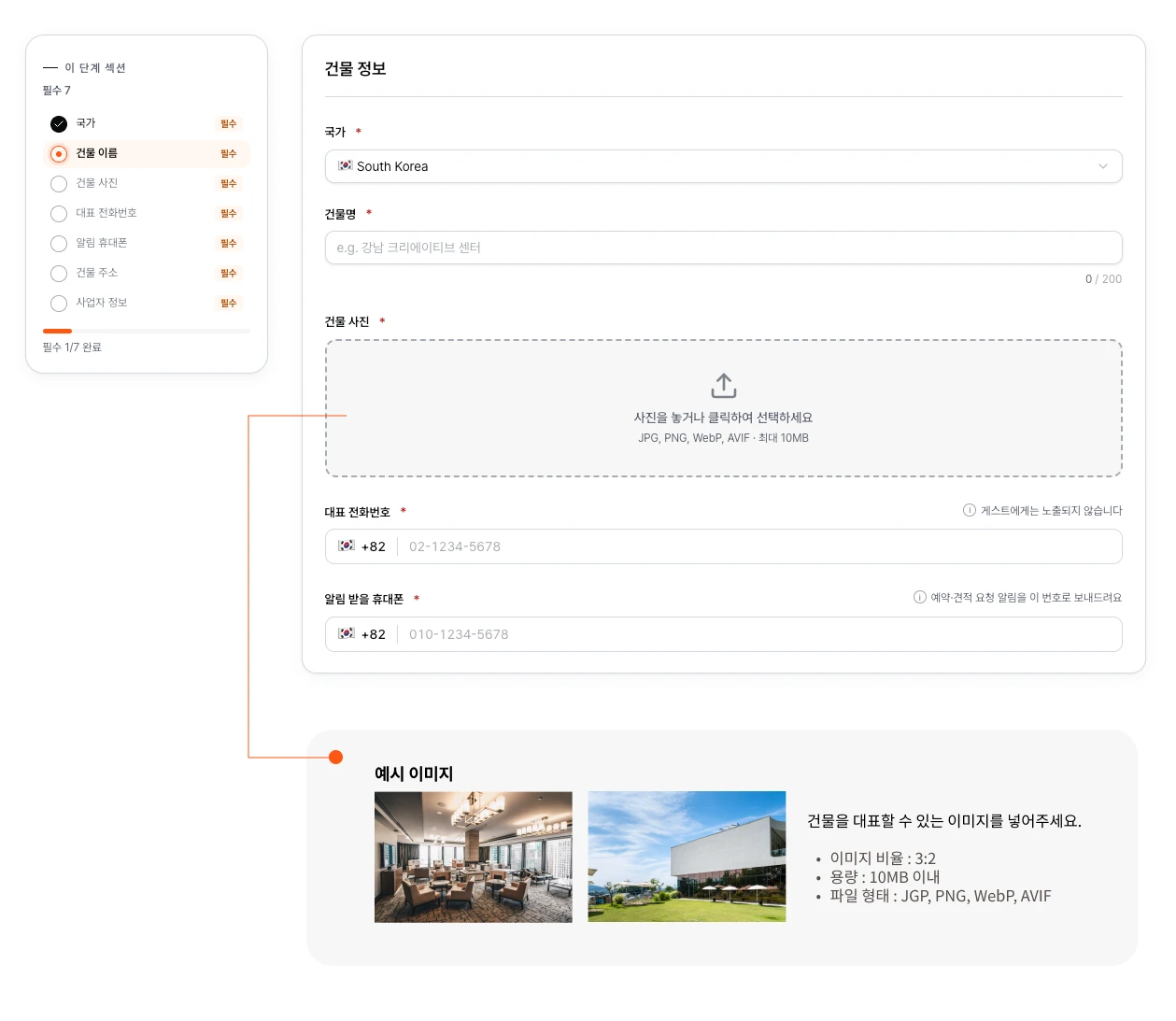
Task: Click the South Korea flag in the country field
Action: [x=346, y=165]
